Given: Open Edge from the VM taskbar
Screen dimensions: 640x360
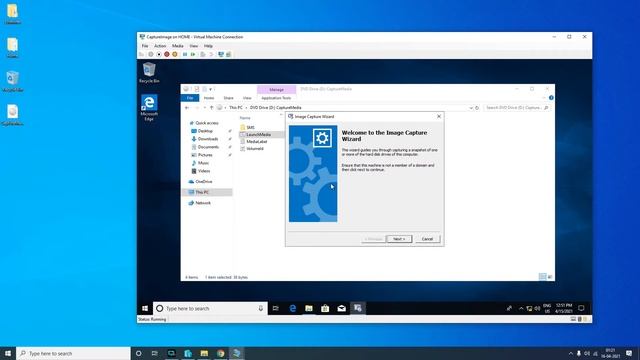Looking at the screenshot, I should (293, 309).
